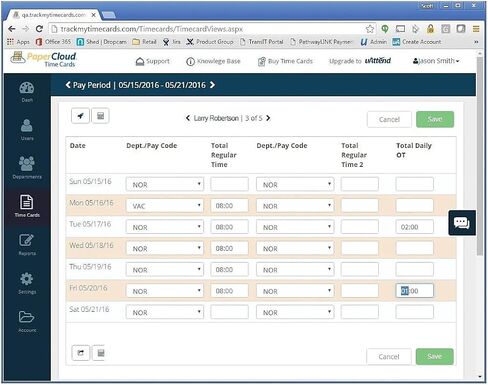Click the Sat 05/21/16 daily OT field

415,312
